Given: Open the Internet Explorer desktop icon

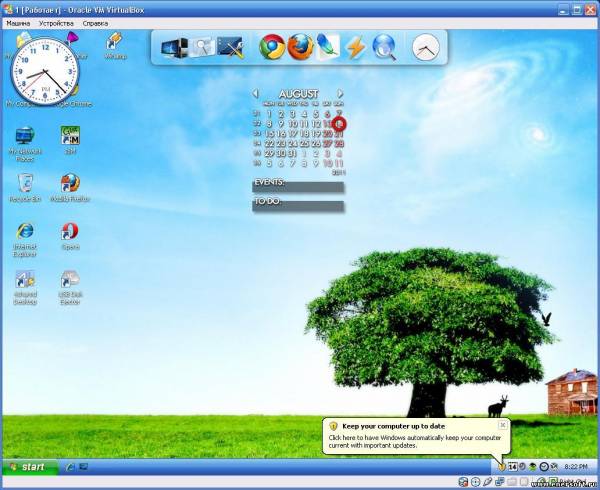Looking at the screenshot, I should tap(25, 240).
